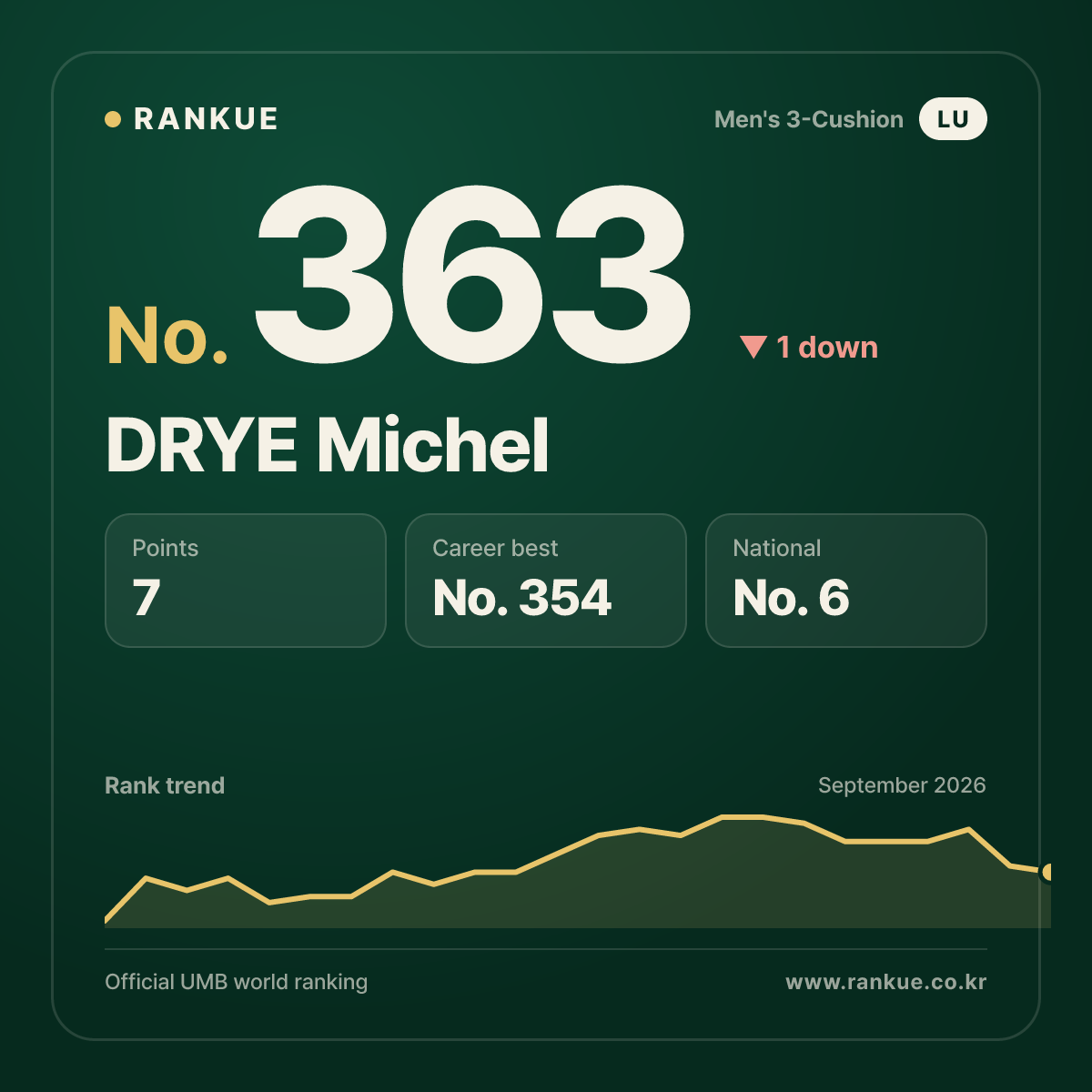The width and height of the screenshot is (1092, 1092).
Task: Click the Men's 3-Cushion label
Action: tap(809, 119)
